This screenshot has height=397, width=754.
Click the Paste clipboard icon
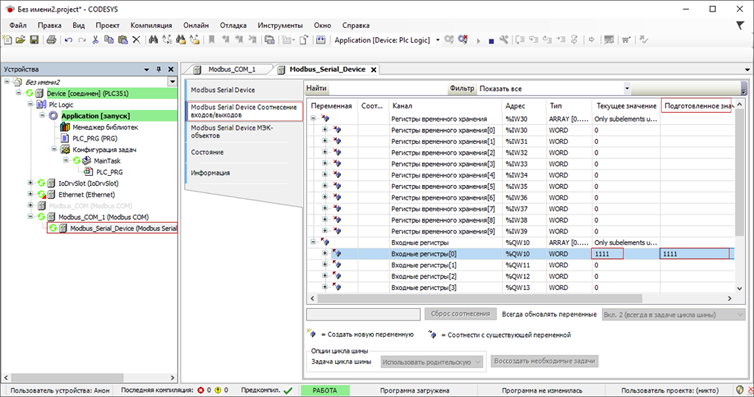[x=123, y=40]
